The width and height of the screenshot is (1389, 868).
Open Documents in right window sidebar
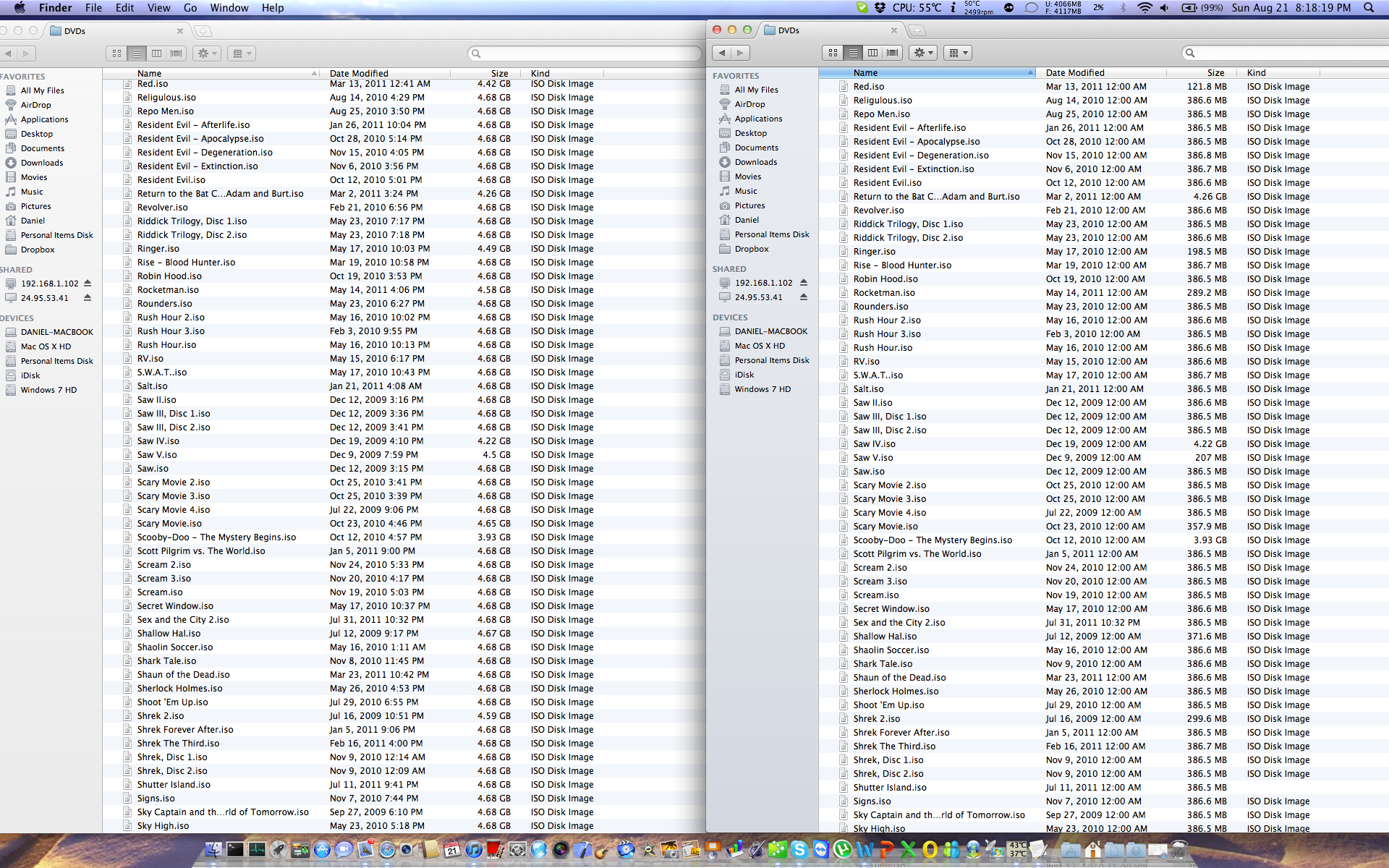click(x=756, y=148)
